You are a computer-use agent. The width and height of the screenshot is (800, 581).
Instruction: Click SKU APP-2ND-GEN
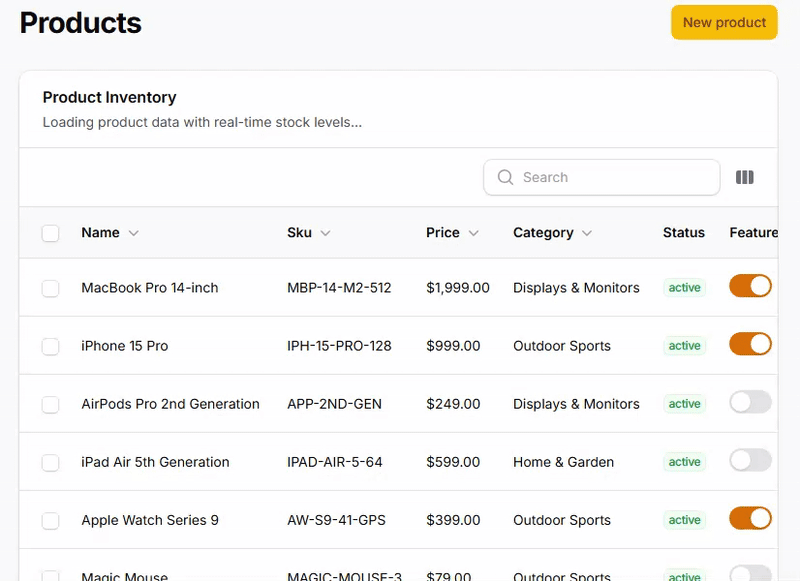(x=334, y=404)
